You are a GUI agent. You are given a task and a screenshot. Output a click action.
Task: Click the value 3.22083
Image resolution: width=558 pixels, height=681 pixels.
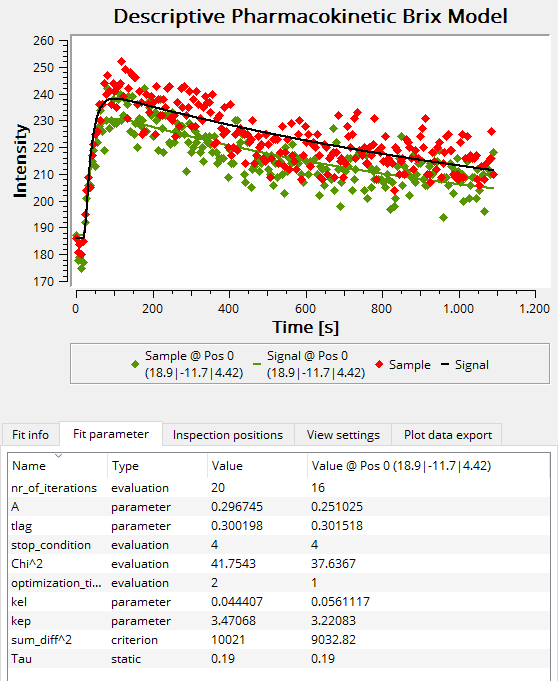pyautogui.click(x=333, y=621)
